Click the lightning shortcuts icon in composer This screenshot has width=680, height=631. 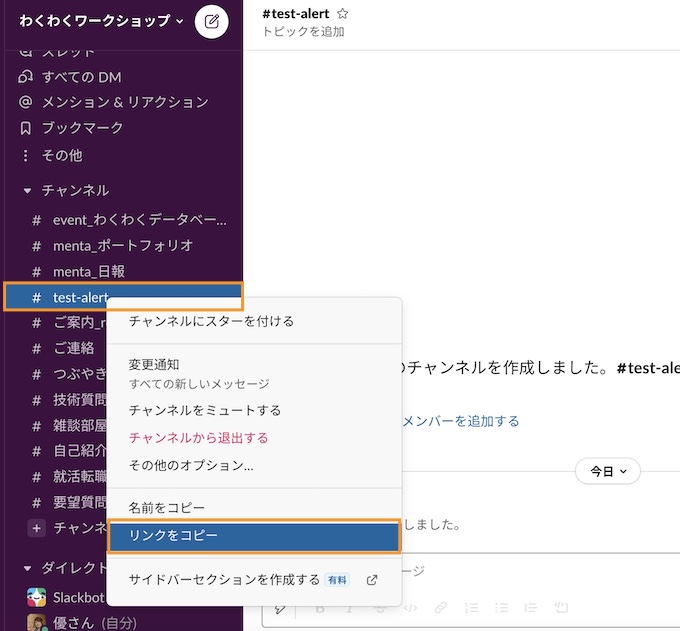click(x=280, y=608)
